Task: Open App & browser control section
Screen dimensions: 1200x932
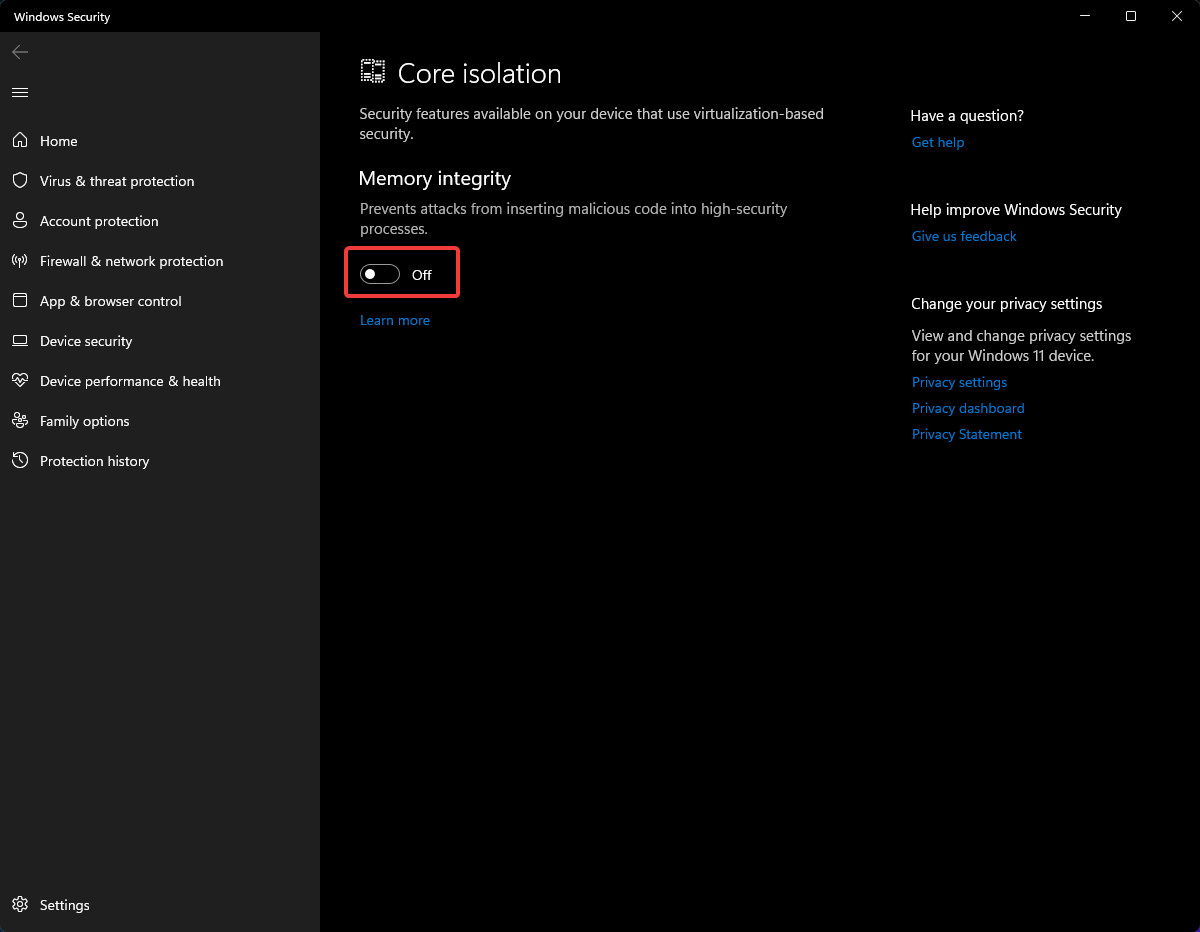Action: point(160,301)
